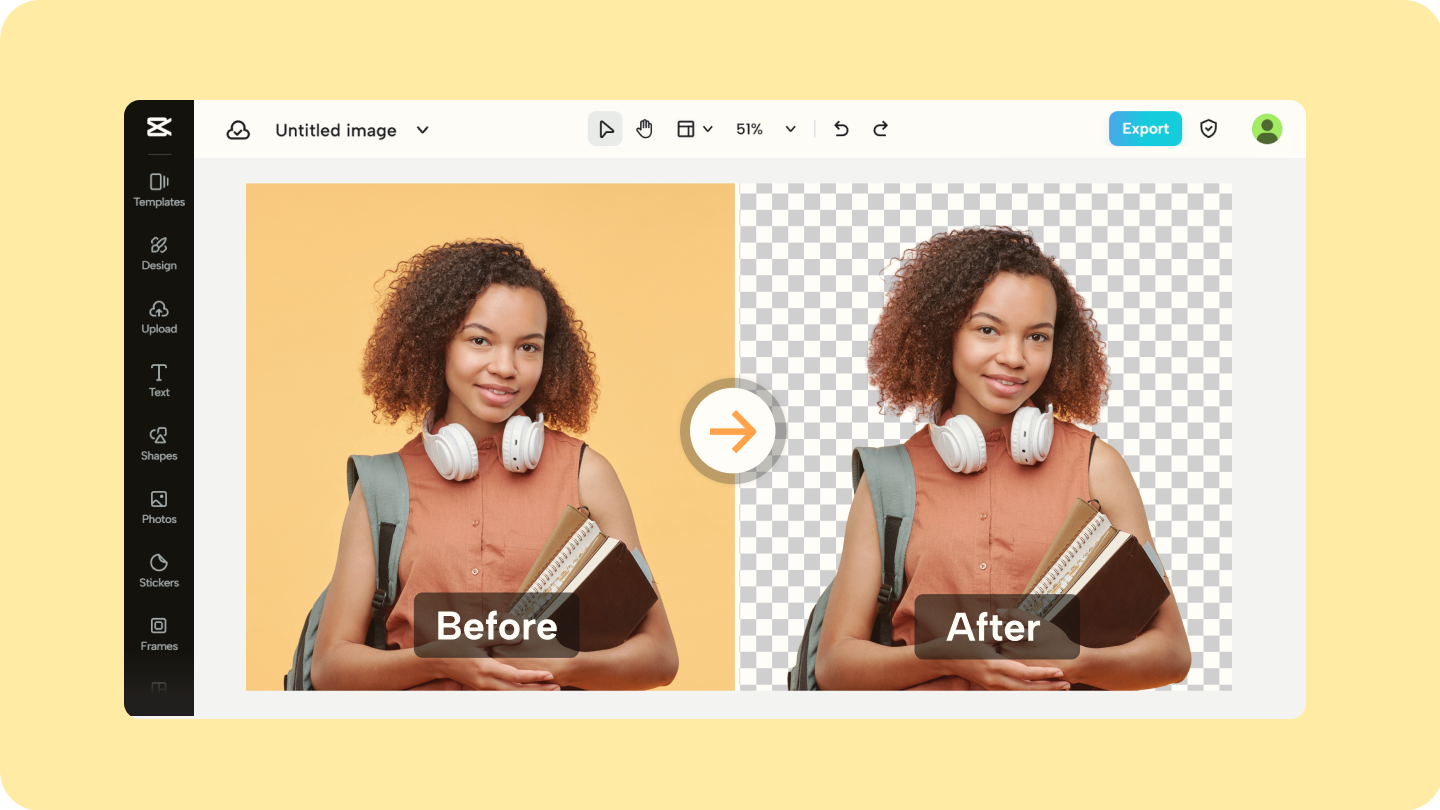
Task: Open the layout options icon
Action: pos(686,129)
